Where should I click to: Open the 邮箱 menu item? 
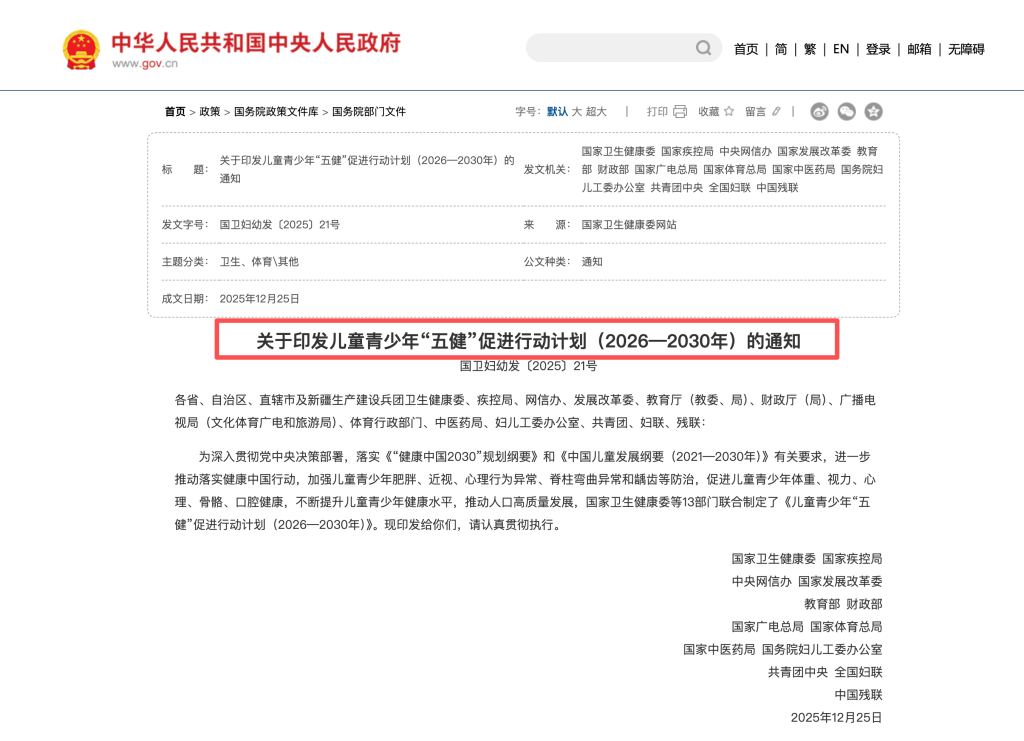[919, 49]
